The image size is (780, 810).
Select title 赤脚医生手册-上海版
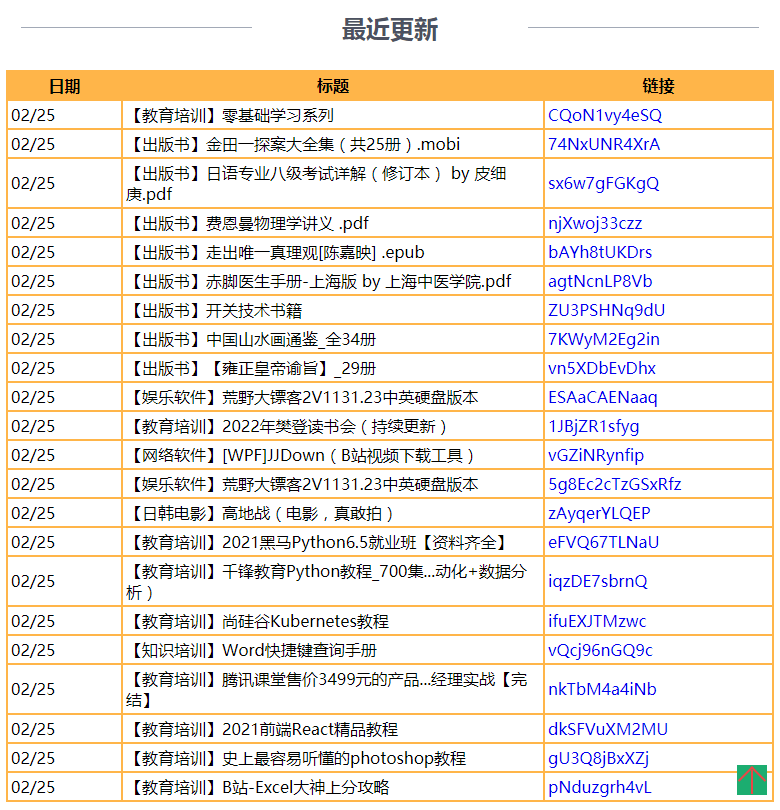click(x=319, y=281)
